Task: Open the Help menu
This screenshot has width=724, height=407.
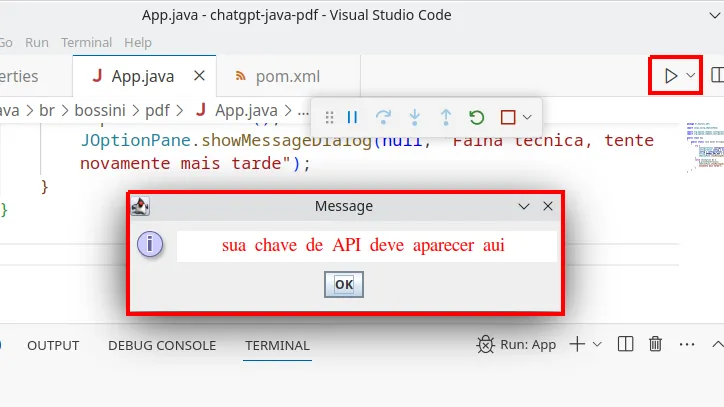Action: [x=138, y=43]
